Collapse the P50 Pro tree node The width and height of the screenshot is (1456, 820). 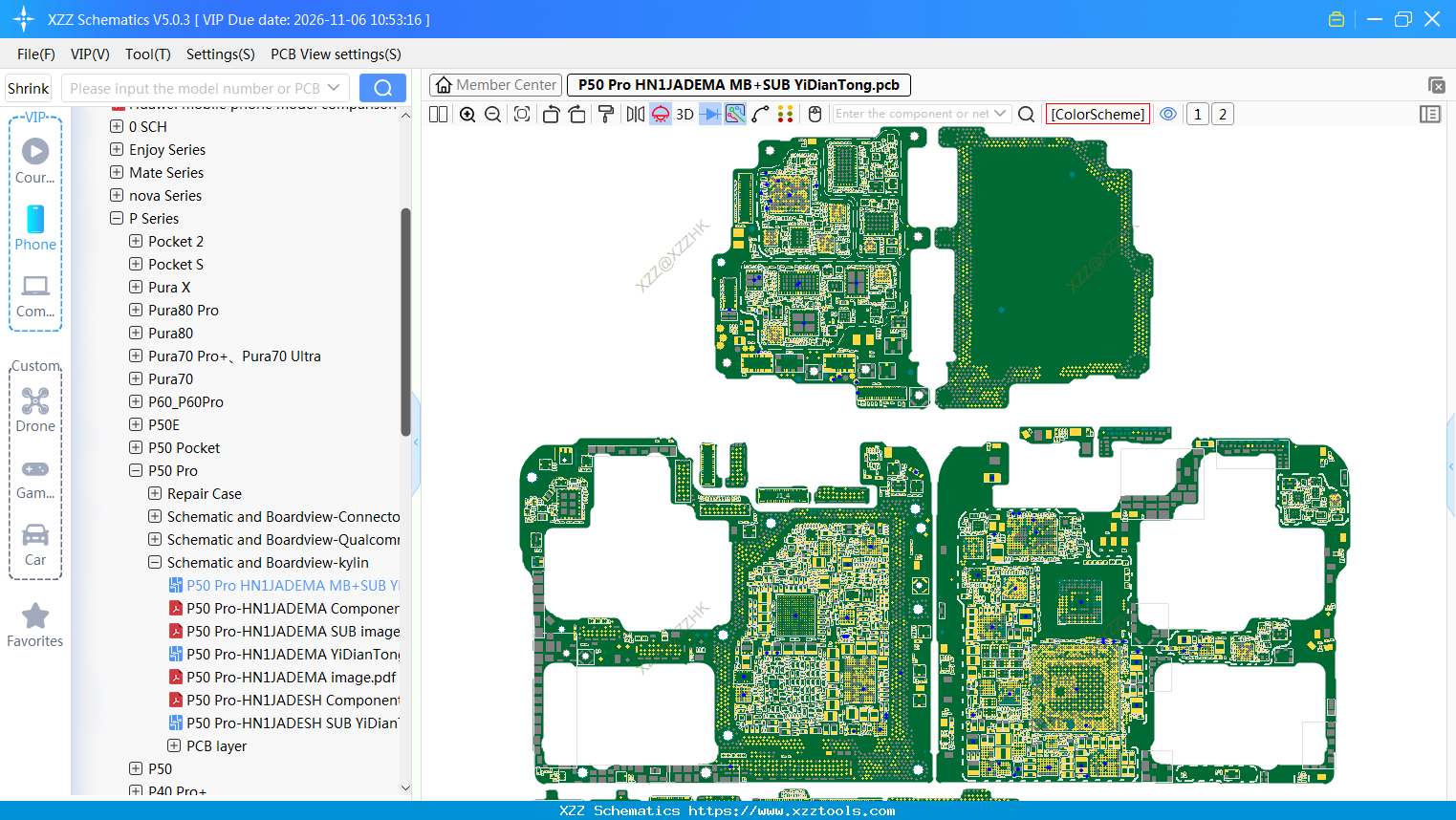(x=136, y=471)
